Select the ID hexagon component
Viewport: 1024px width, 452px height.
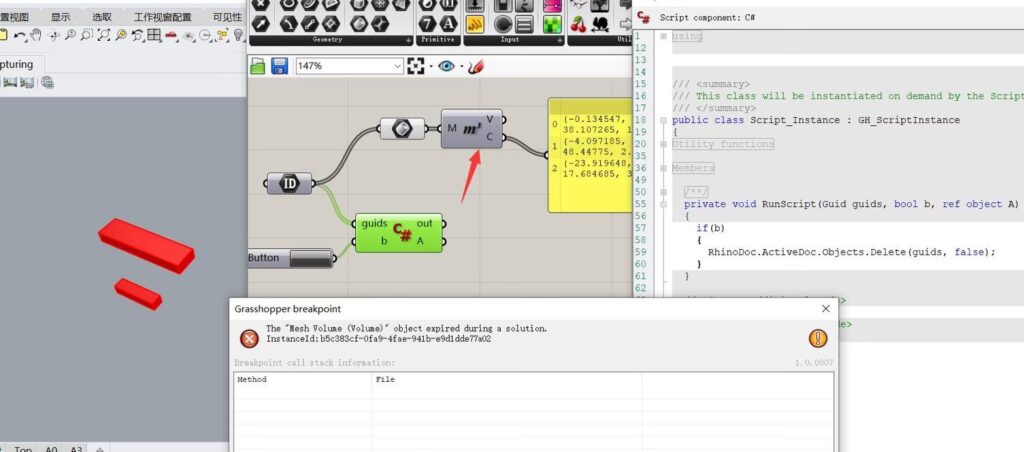(x=288, y=183)
